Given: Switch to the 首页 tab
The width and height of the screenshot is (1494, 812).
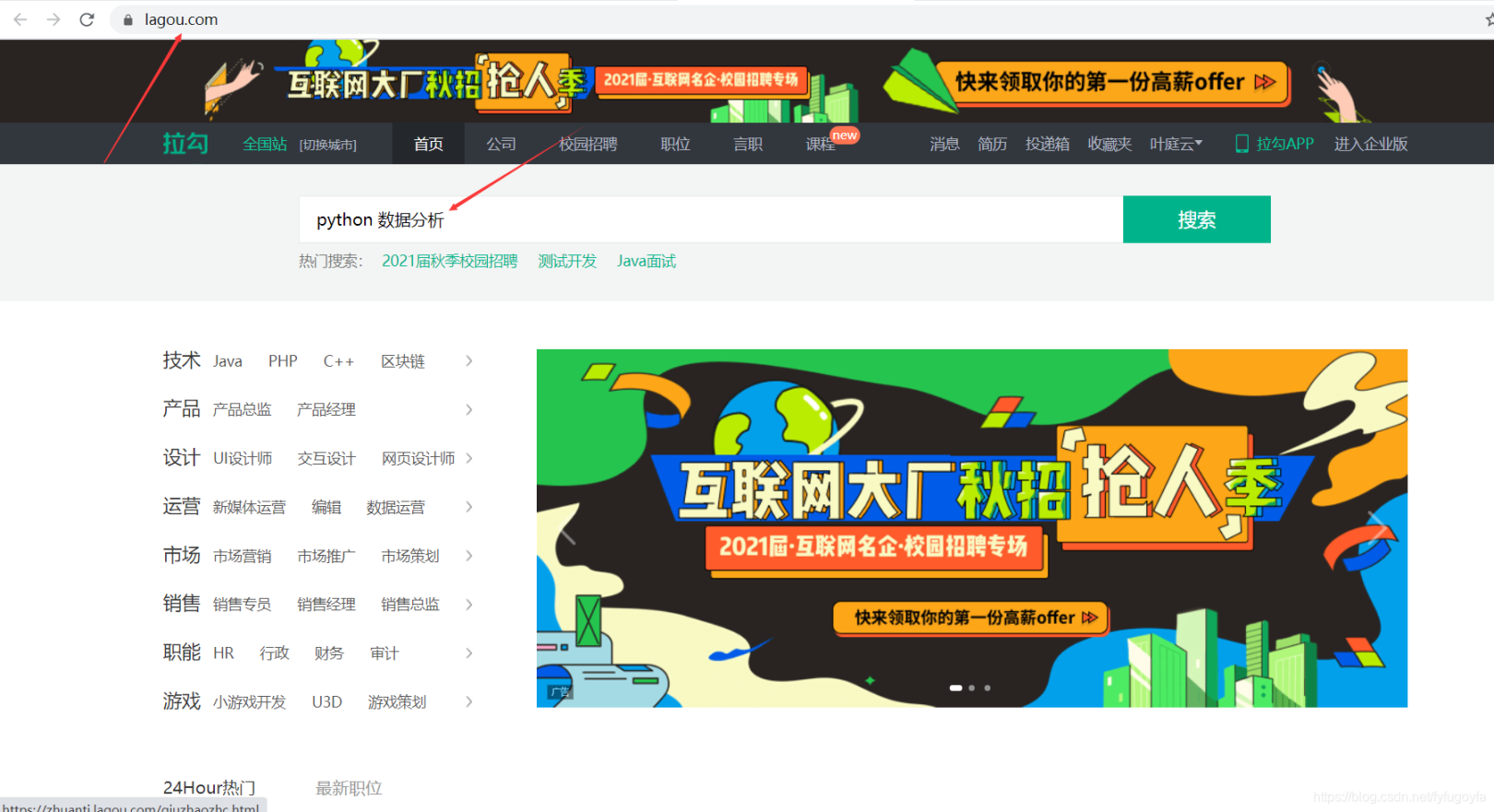Looking at the screenshot, I should click(429, 144).
